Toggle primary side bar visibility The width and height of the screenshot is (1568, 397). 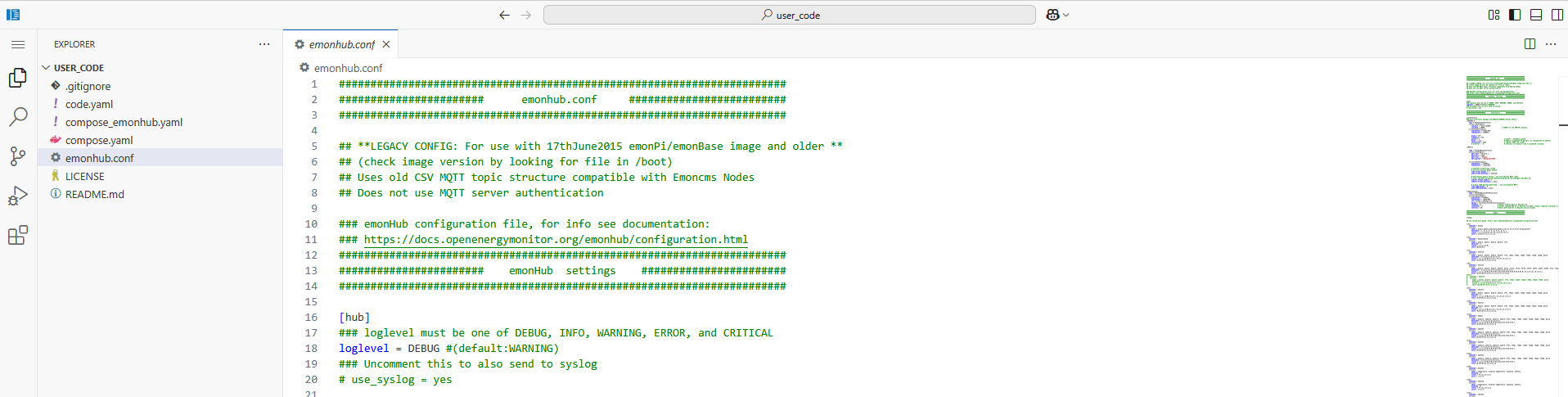tap(1515, 15)
